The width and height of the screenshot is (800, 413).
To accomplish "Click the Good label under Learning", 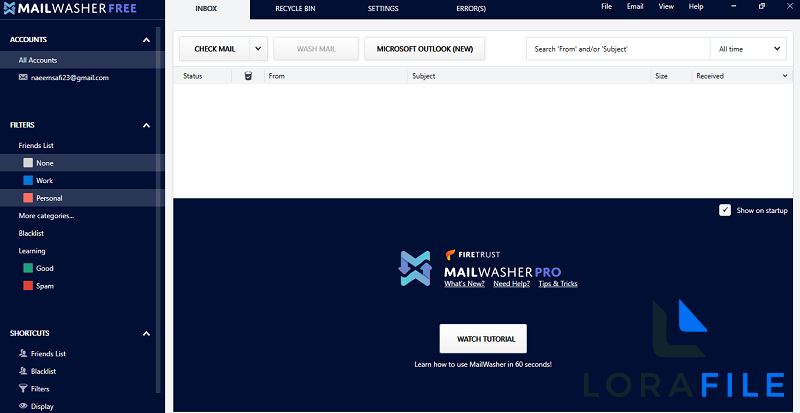I will tap(45, 268).
